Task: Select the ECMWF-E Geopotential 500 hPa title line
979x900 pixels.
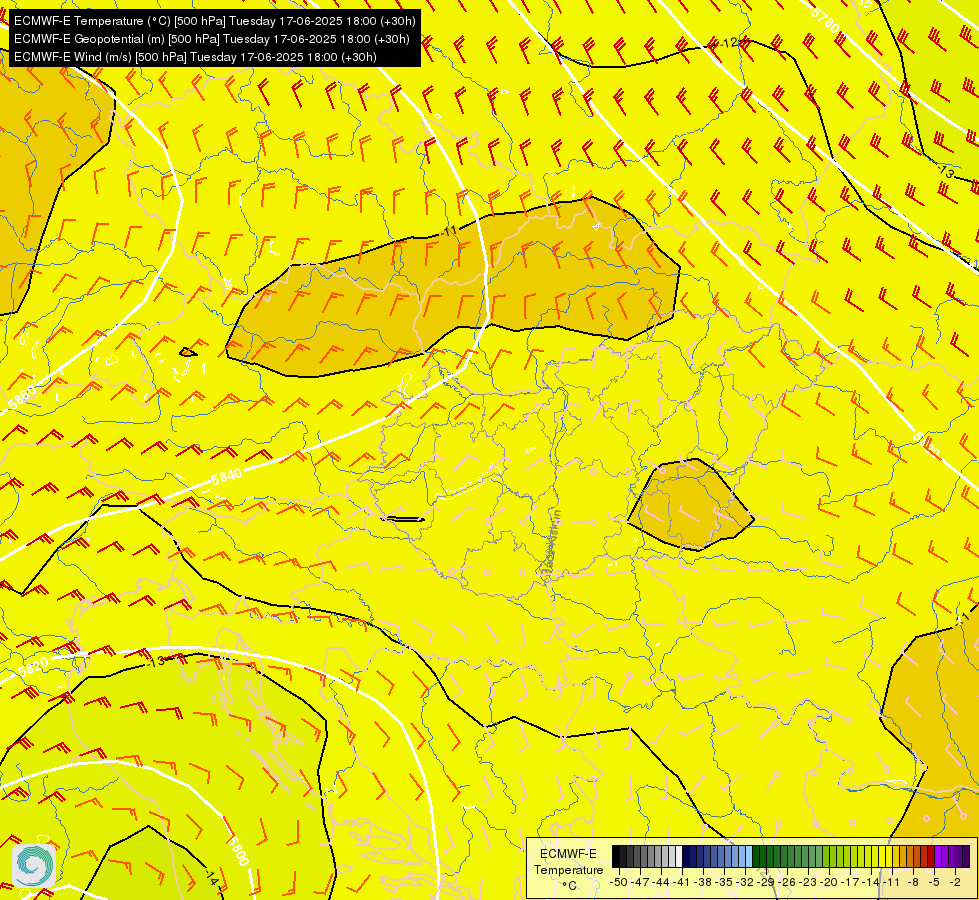Action: click(x=212, y=39)
